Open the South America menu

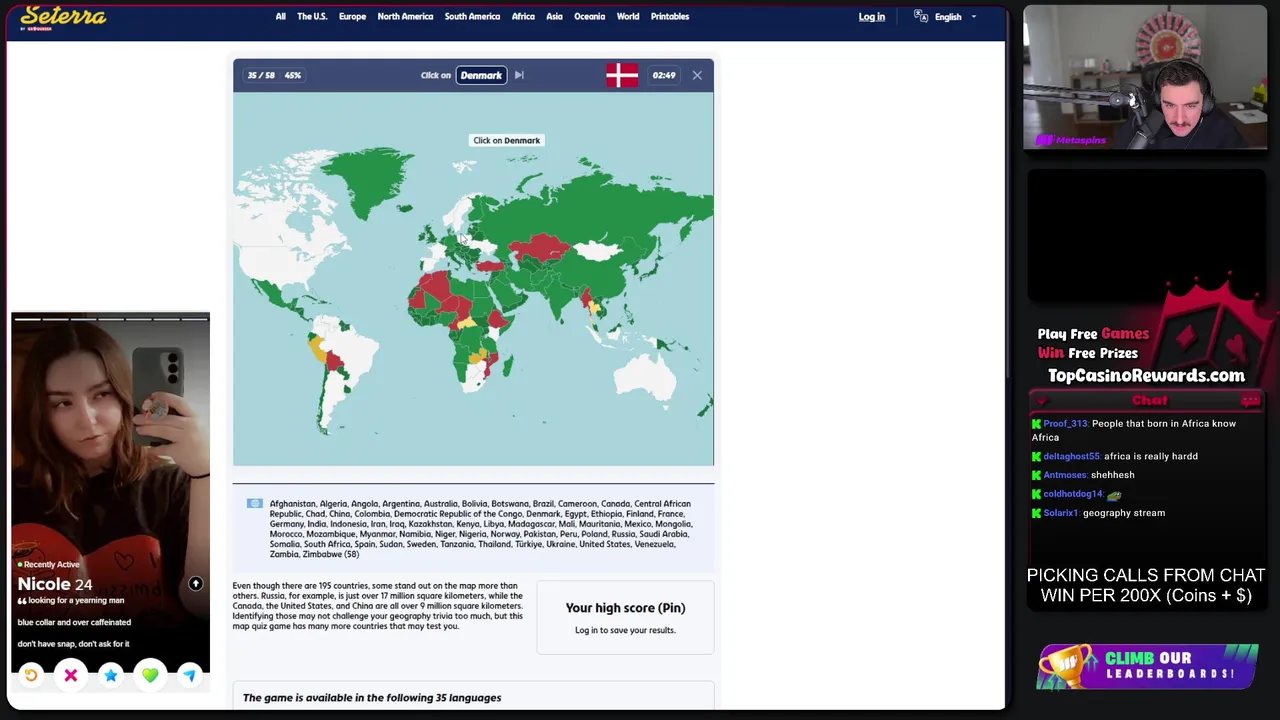(472, 17)
